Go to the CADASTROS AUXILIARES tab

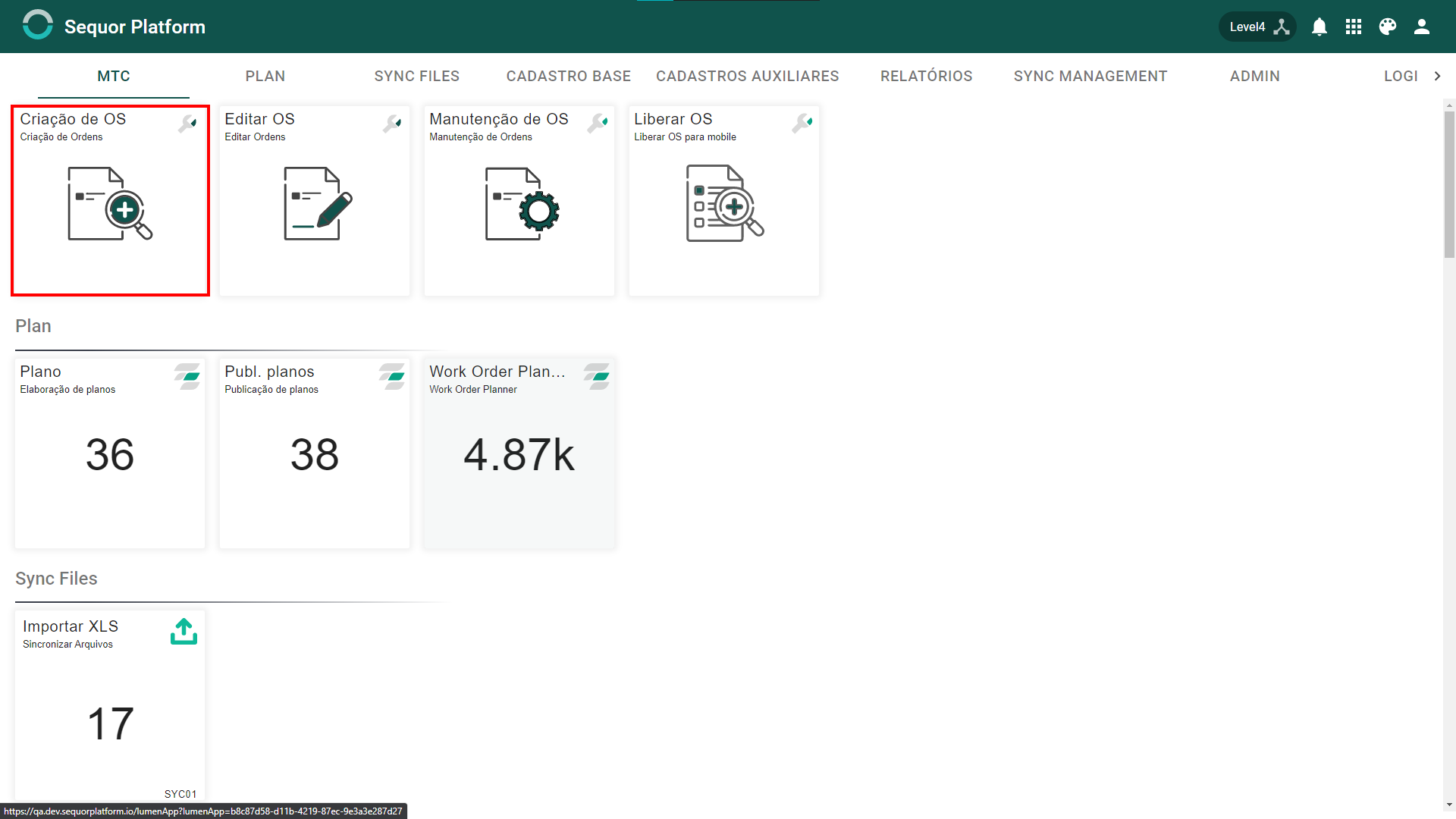tap(748, 76)
